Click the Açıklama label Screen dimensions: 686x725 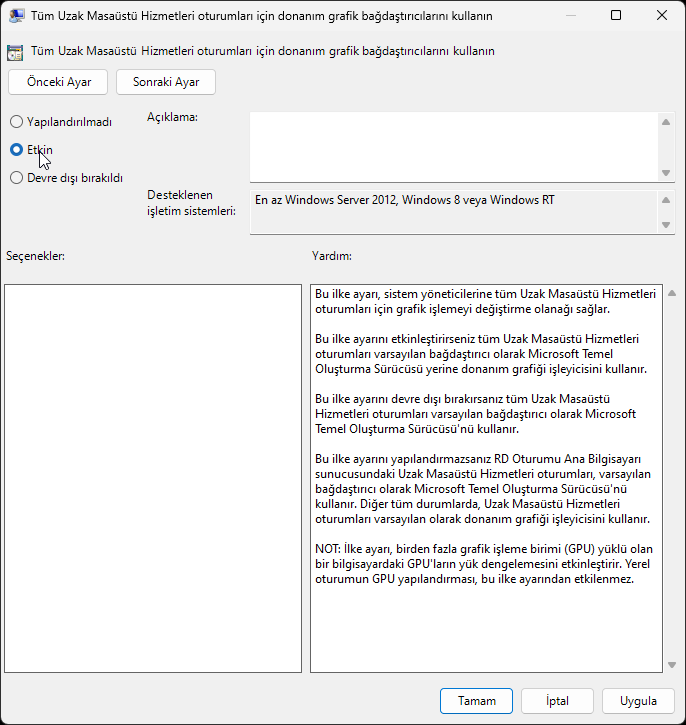coord(172,117)
